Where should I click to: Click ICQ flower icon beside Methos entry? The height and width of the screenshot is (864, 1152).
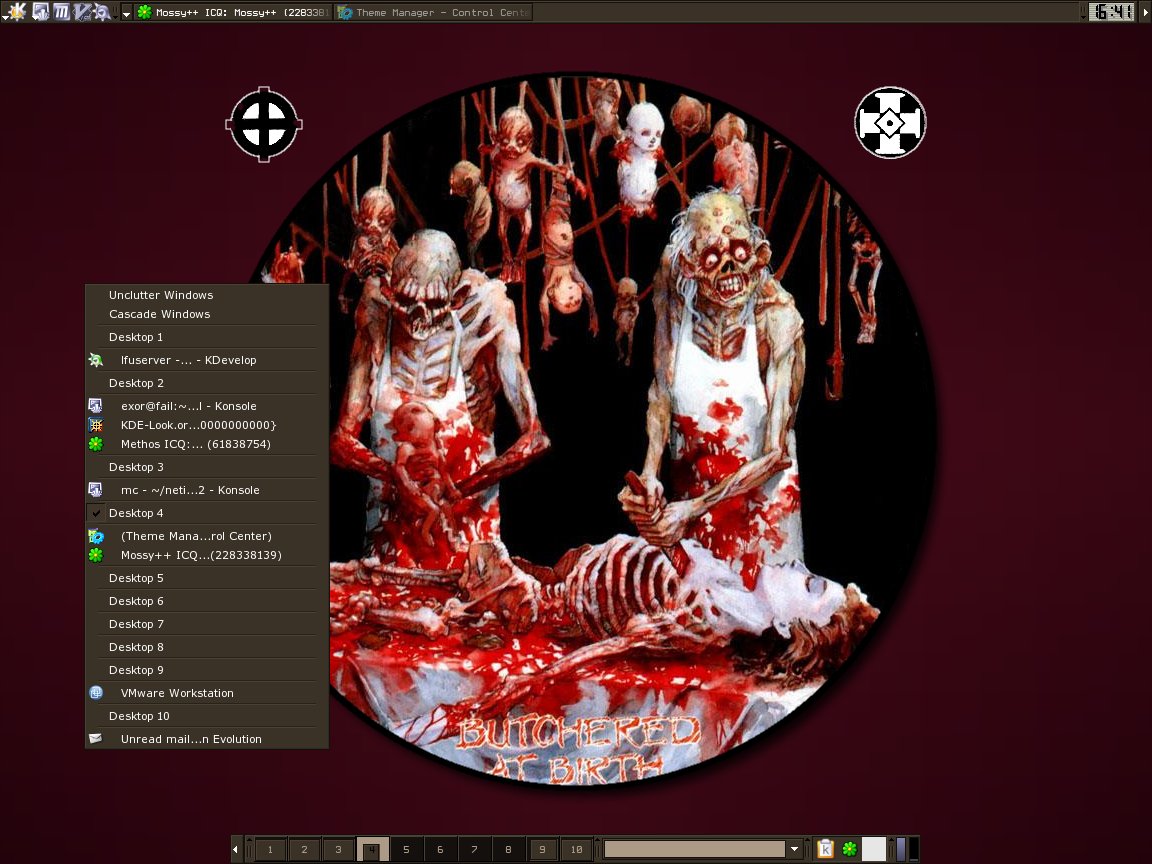click(96, 444)
